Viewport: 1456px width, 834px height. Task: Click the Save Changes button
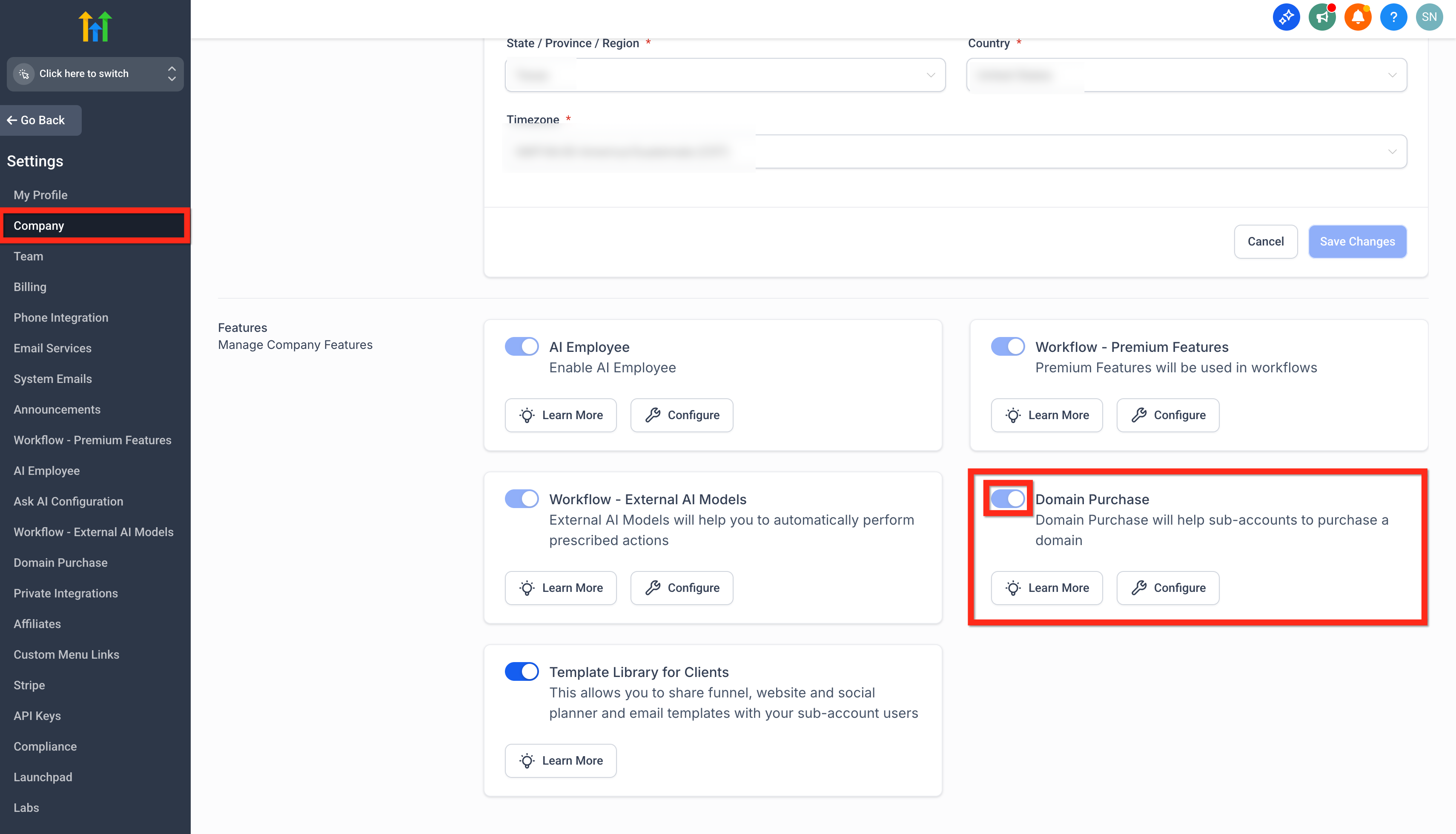click(x=1357, y=242)
